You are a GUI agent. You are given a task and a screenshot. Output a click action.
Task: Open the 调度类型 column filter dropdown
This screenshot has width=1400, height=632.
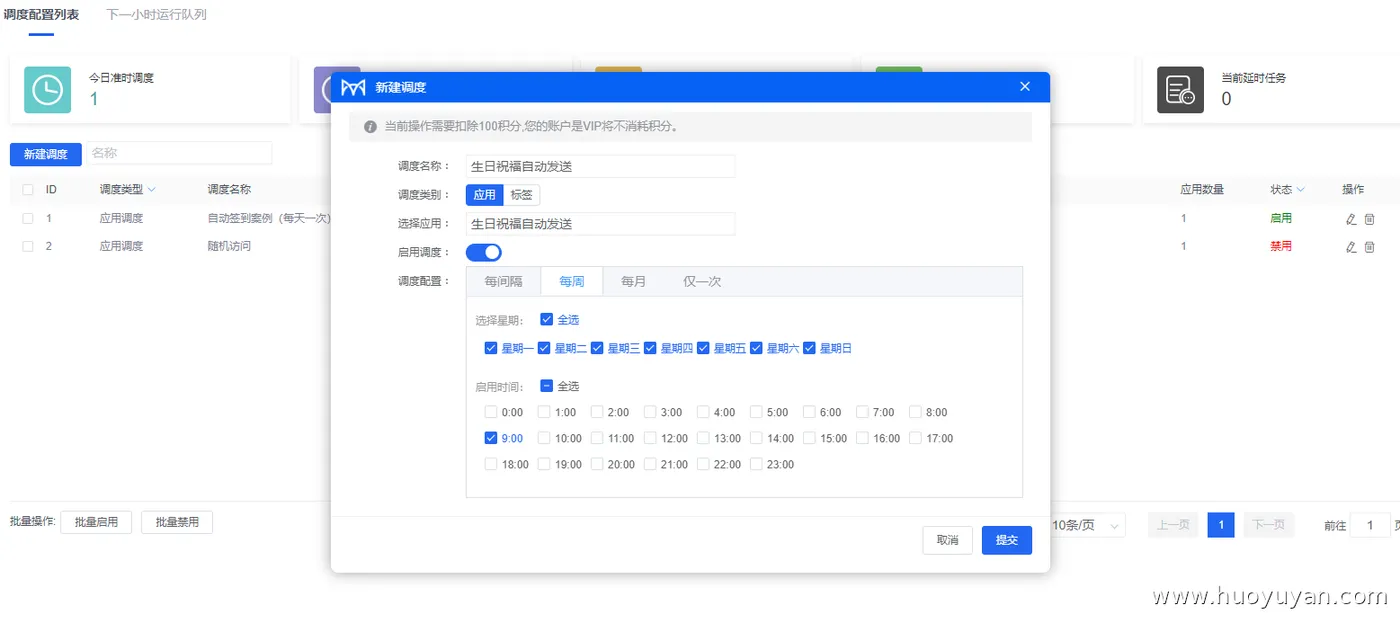[152, 190]
